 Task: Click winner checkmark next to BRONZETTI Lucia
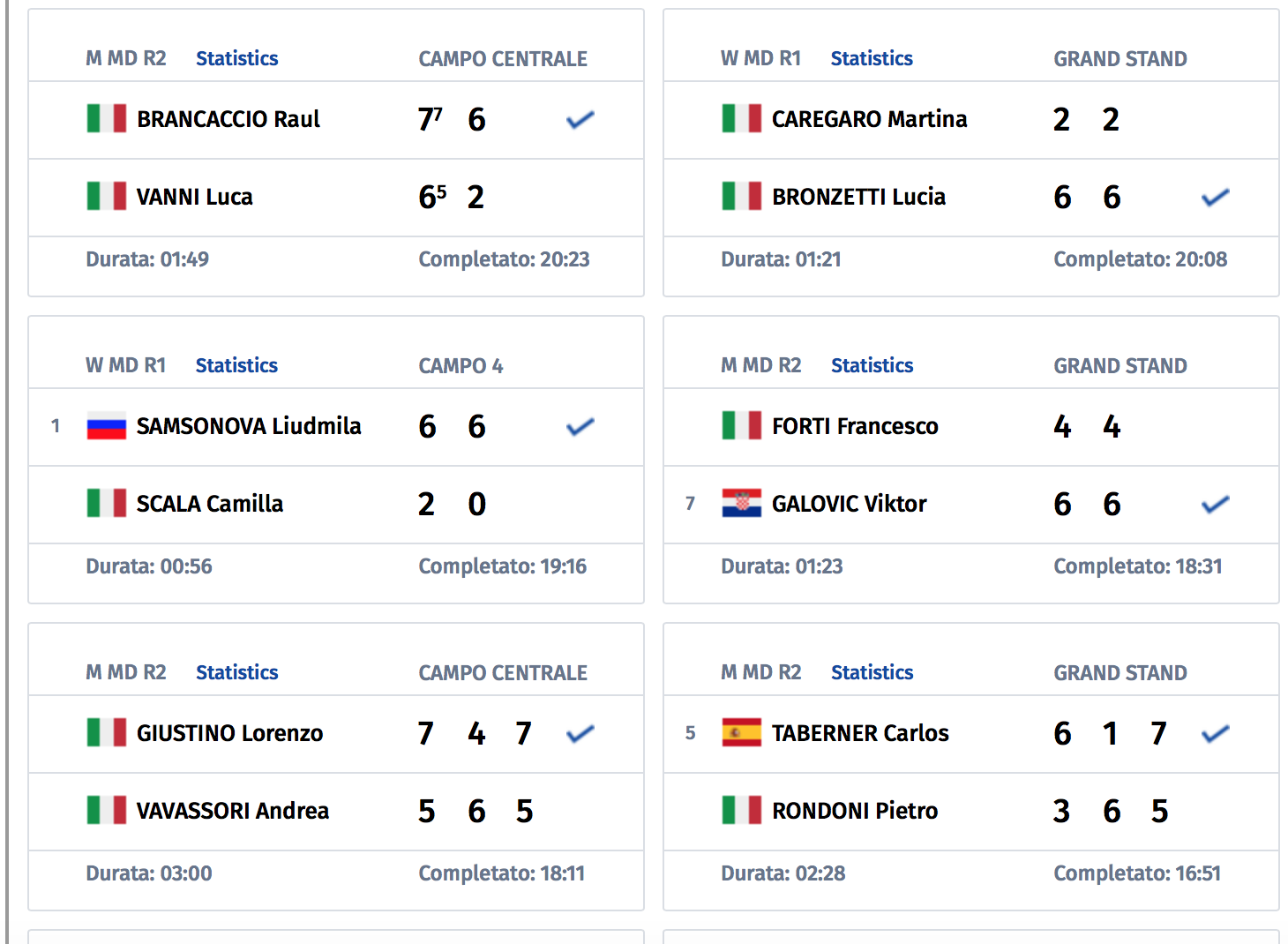tap(1216, 197)
